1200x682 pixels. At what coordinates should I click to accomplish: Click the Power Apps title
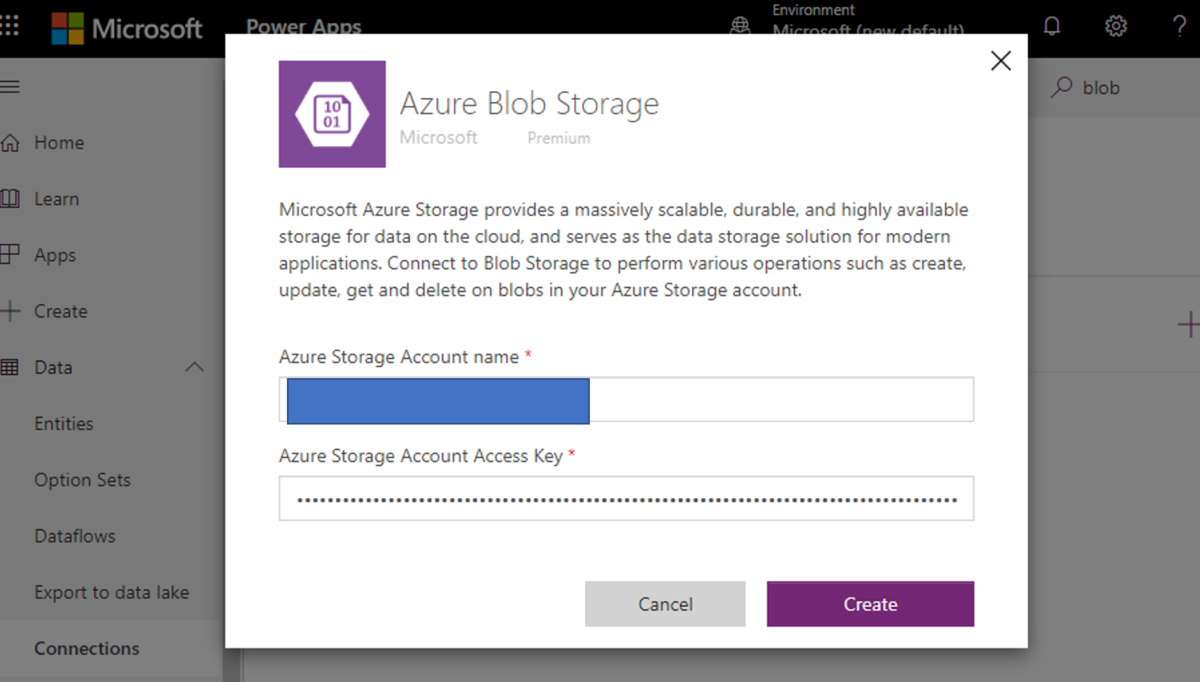[x=304, y=27]
